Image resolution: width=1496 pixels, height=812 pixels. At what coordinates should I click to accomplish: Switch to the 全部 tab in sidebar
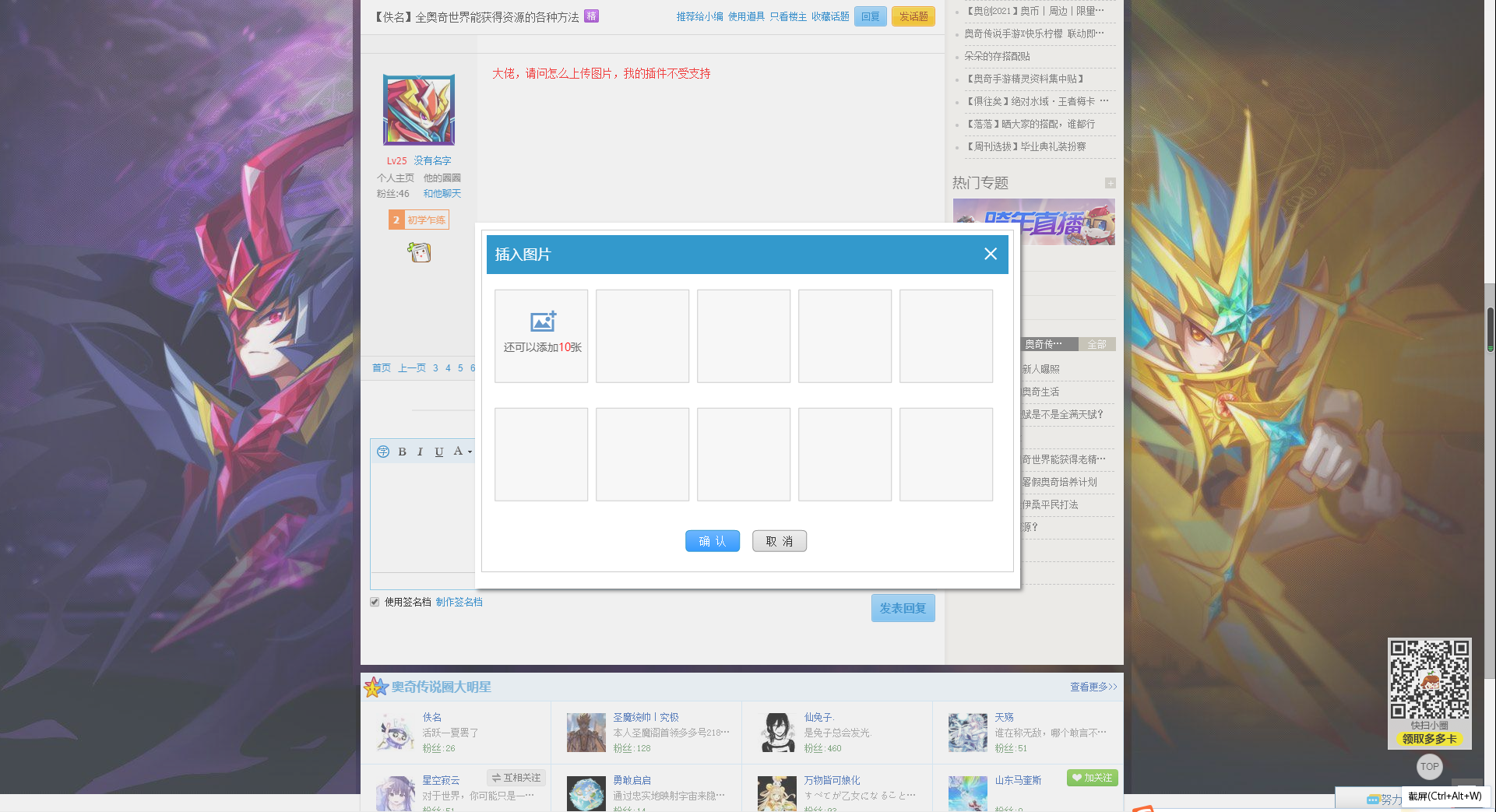[x=1096, y=344]
